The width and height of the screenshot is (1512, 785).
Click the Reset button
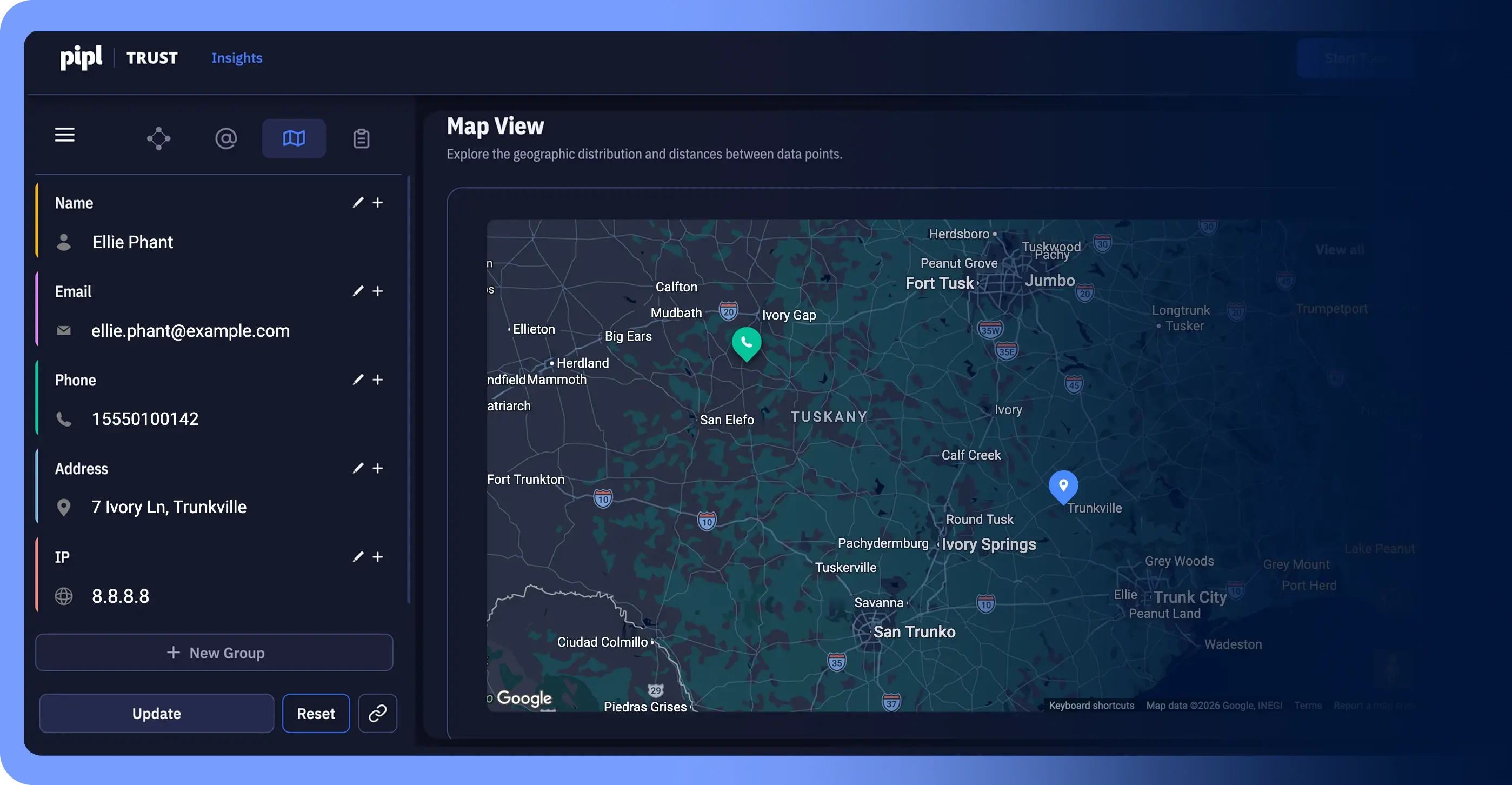(316, 714)
